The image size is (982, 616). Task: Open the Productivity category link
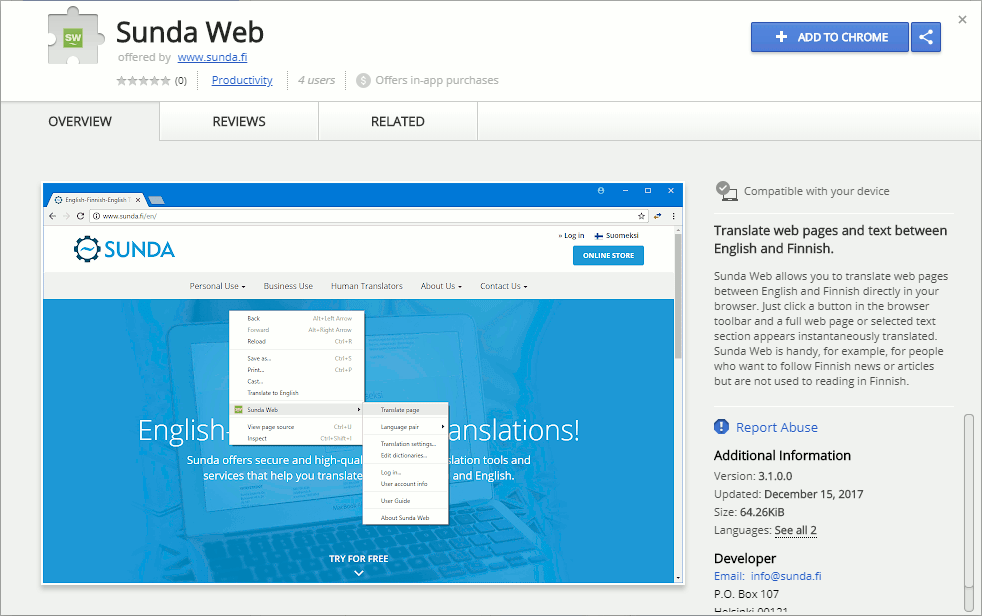click(x=242, y=80)
